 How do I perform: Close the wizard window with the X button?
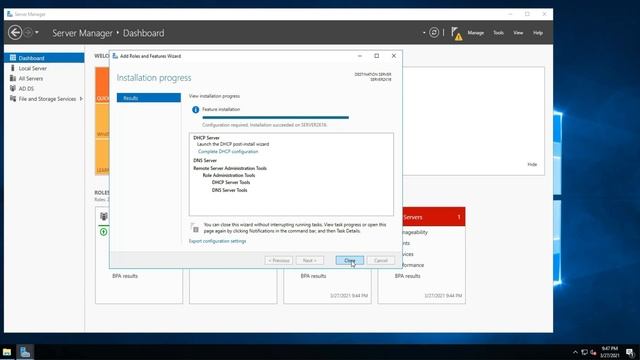tap(393, 56)
